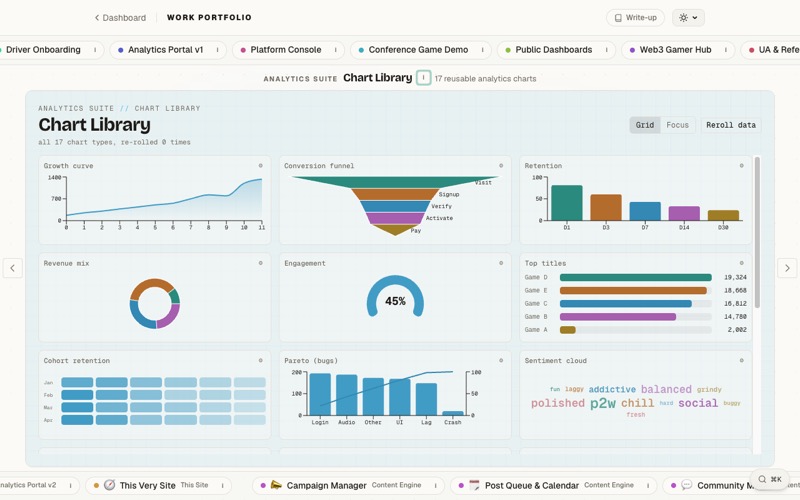Click the Game D bar in Top titles
This screenshot has width=800, height=500.
[636, 278]
